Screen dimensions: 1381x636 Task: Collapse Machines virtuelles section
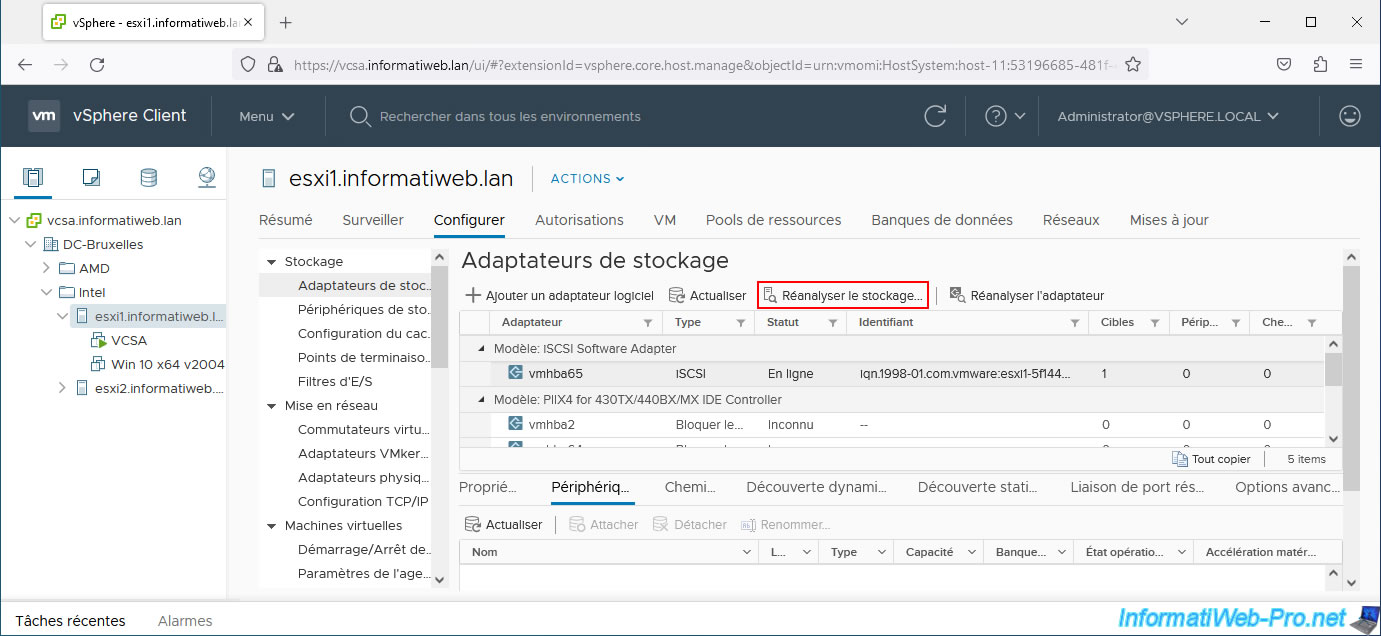(x=271, y=526)
